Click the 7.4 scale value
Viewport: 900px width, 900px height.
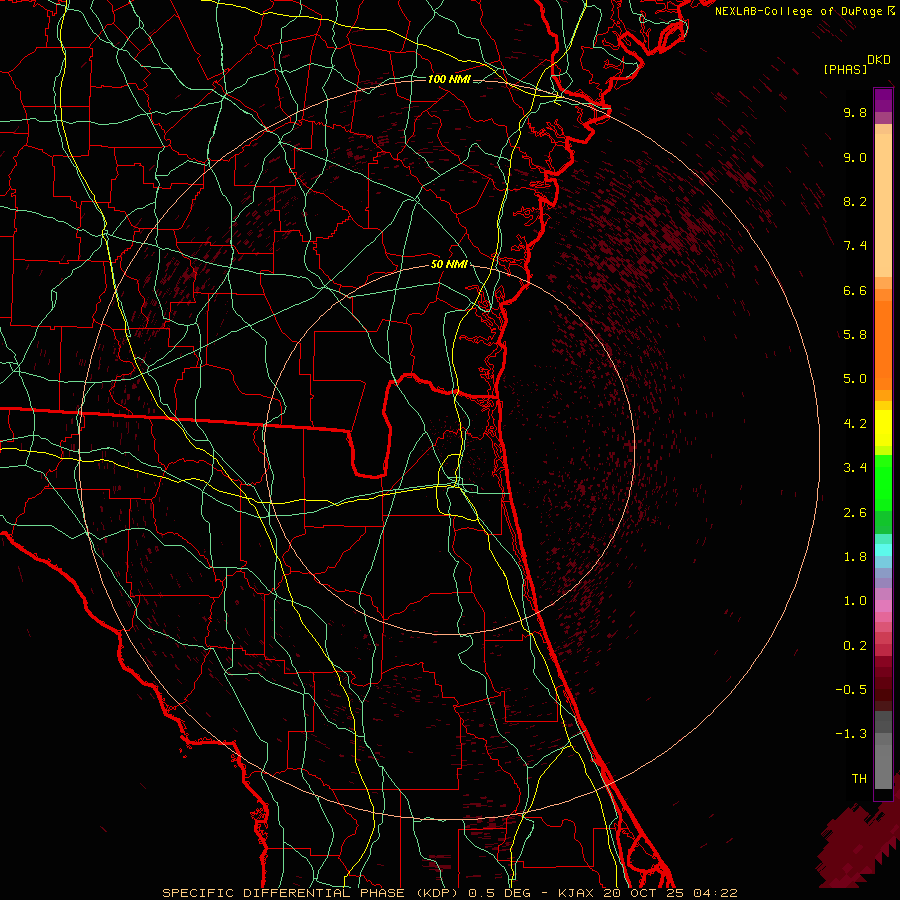pyautogui.click(x=855, y=246)
